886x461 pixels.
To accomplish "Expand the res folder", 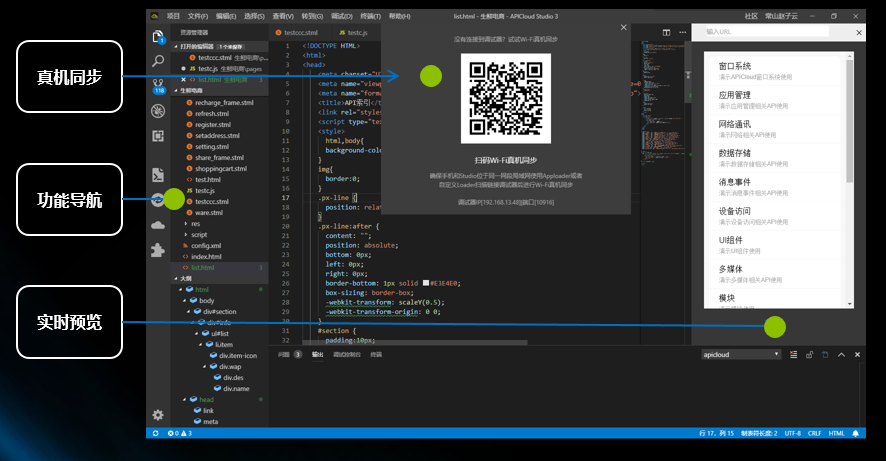I will [x=186, y=224].
